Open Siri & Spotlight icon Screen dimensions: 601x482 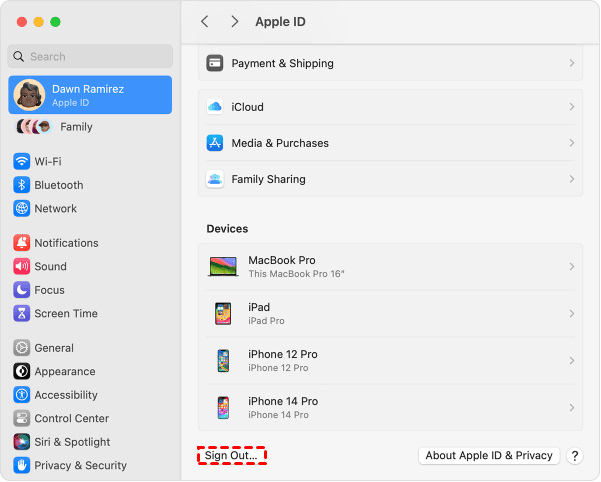[21, 442]
